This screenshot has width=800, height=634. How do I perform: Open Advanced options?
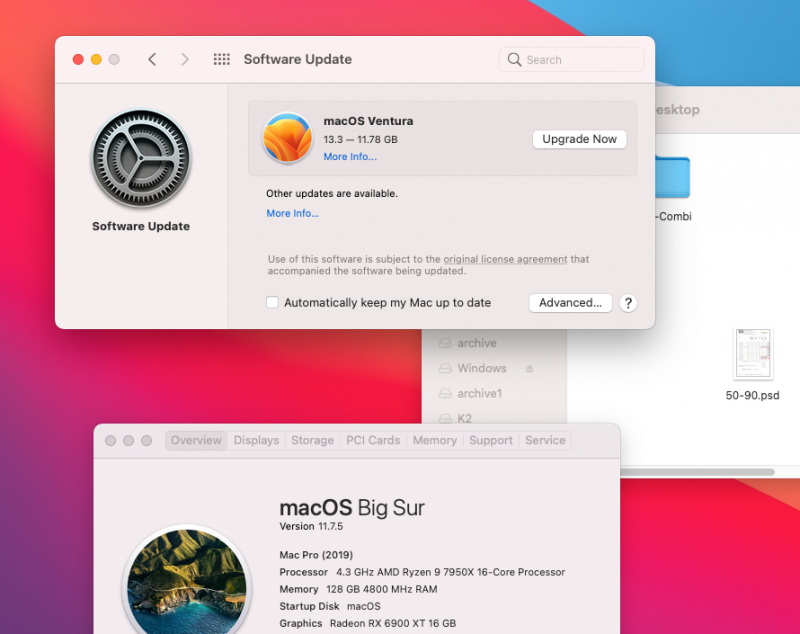click(570, 303)
